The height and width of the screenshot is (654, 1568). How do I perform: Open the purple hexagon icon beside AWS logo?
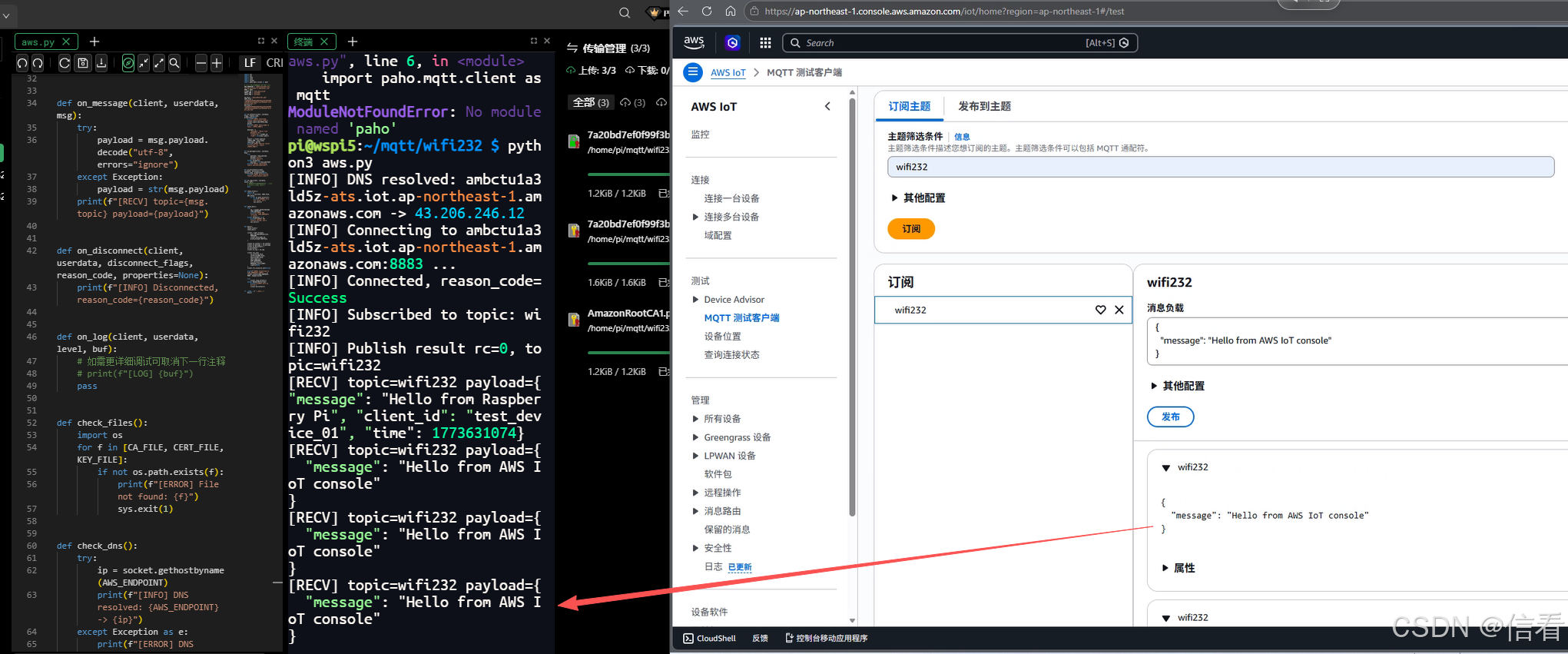click(732, 43)
